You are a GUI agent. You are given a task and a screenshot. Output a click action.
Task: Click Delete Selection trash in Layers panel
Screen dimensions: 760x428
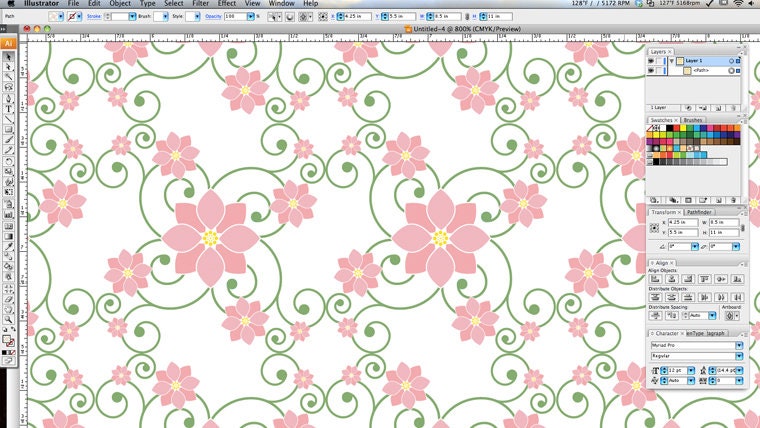[x=733, y=108]
